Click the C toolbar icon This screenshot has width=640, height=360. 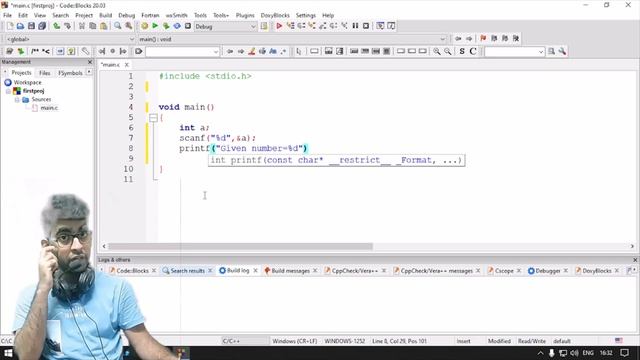[x=473, y=51]
